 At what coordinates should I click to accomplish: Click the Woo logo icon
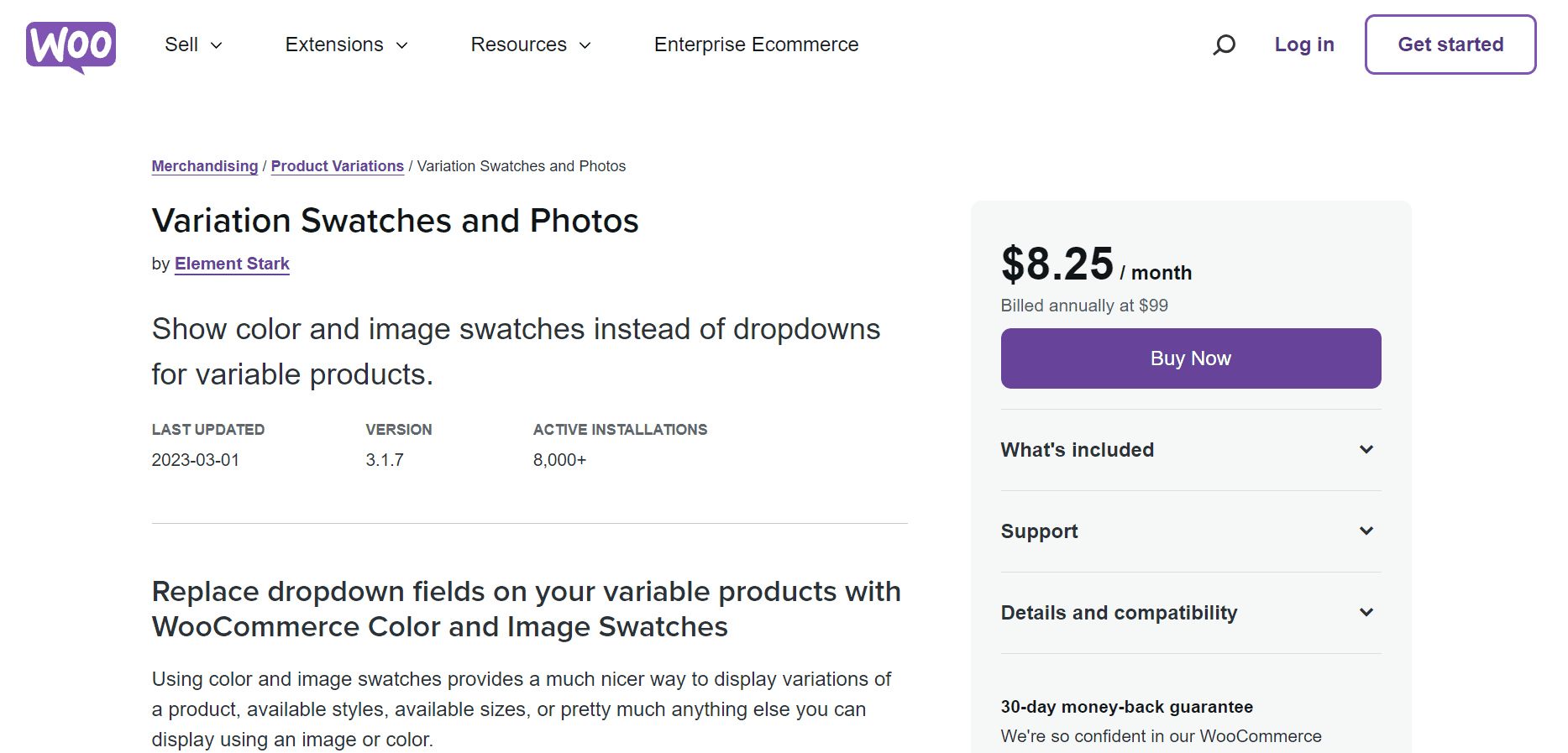[x=71, y=47]
